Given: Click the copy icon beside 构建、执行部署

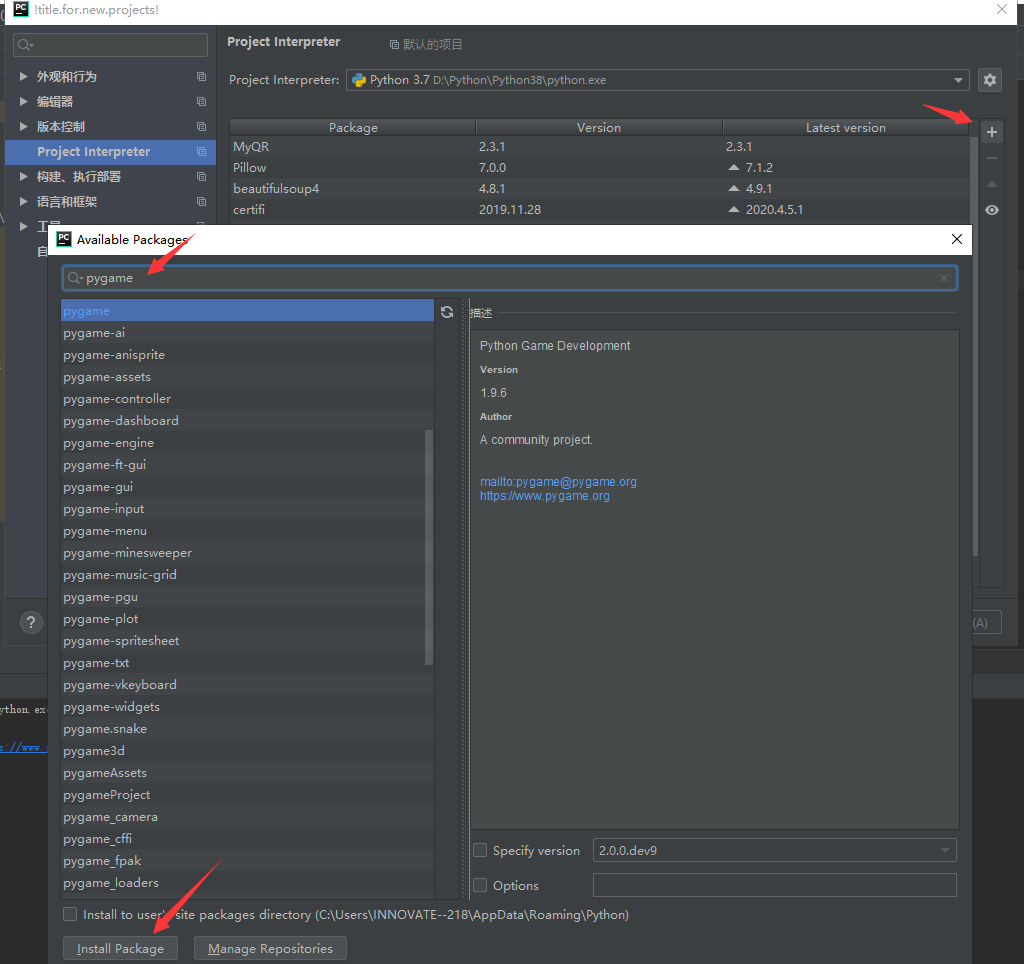Looking at the screenshot, I should 201,176.
